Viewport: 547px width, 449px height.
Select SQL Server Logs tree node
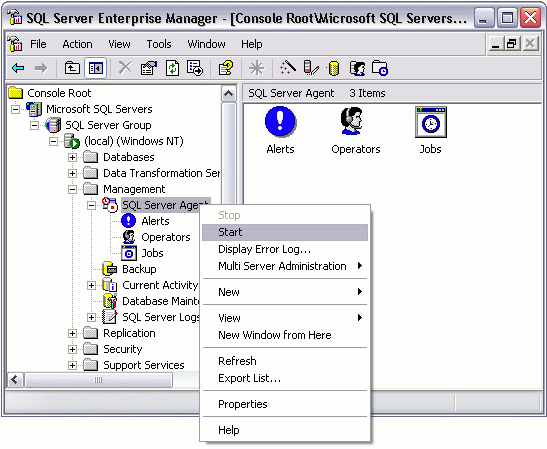tap(160, 317)
